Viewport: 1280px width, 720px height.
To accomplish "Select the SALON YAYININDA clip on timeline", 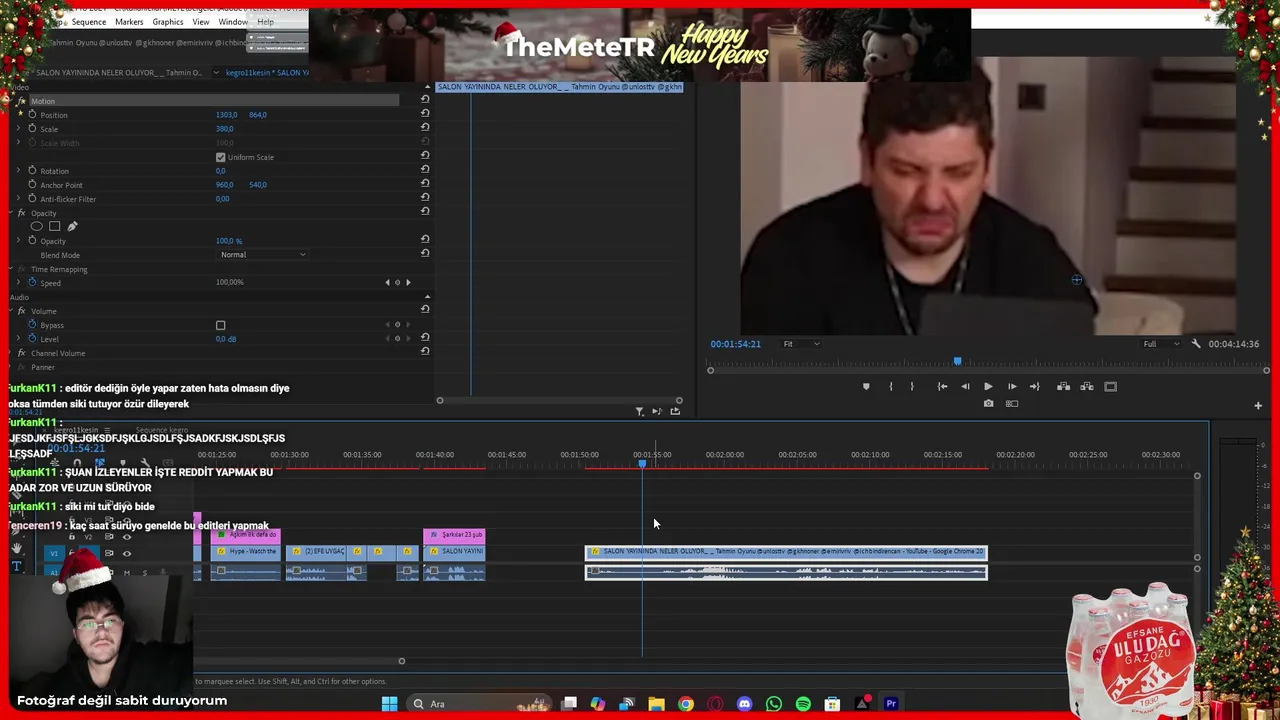I will tap(786, 552).
